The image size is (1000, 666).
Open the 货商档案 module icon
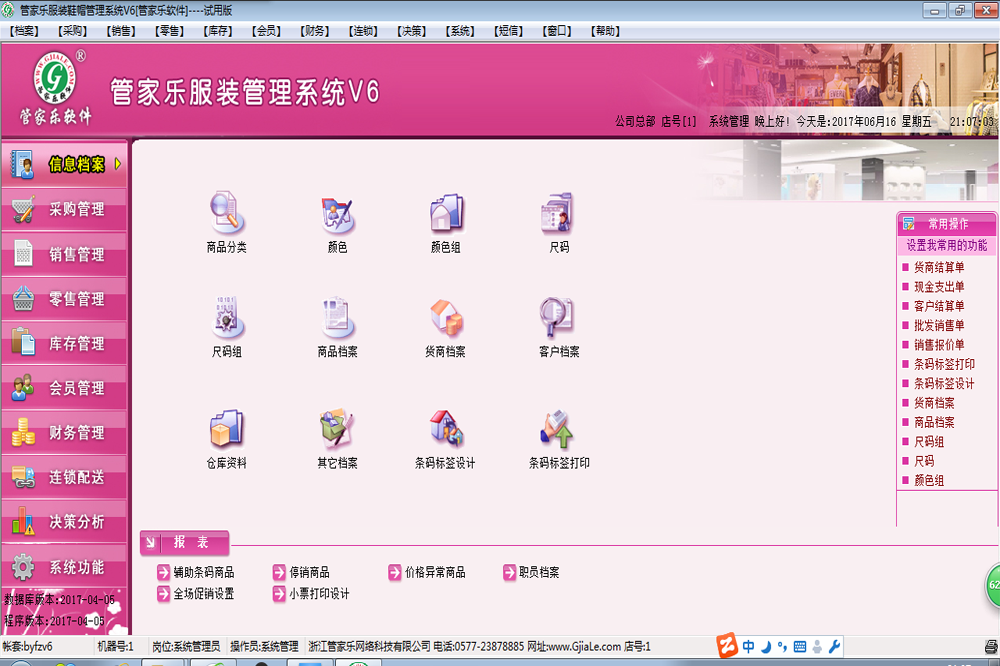click(445, 327)
